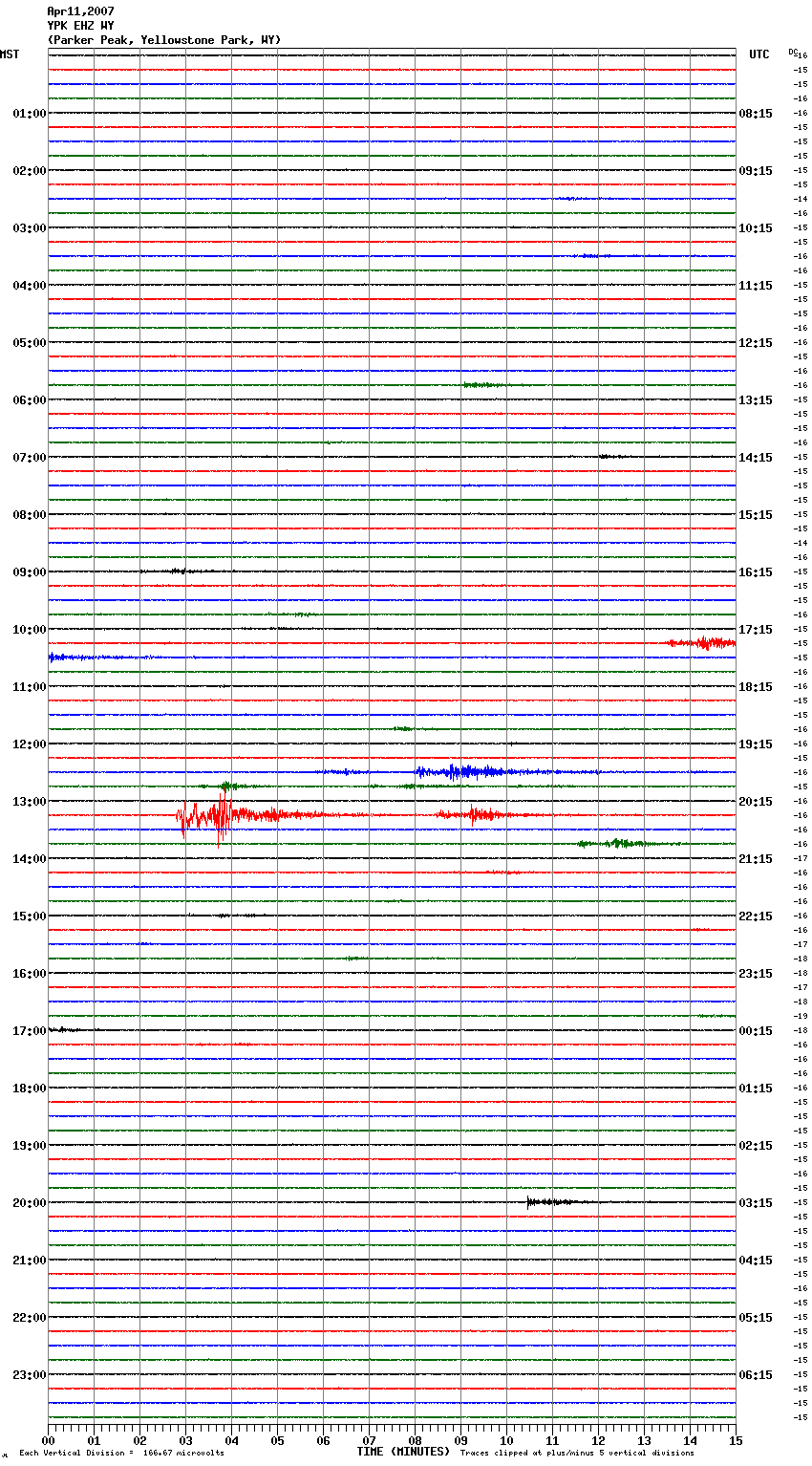Click the black event on the 09:00 trace
This screenshot has width=812, height=1466.
coord(177,571)
